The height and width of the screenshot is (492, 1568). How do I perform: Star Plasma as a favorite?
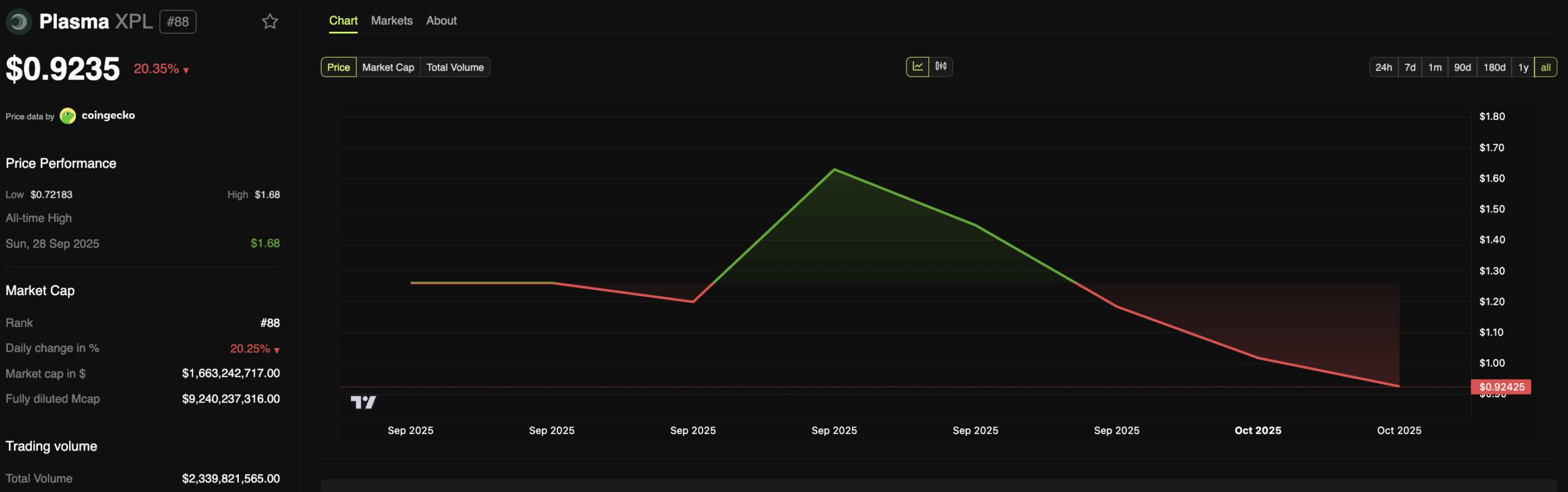point(269,22)
